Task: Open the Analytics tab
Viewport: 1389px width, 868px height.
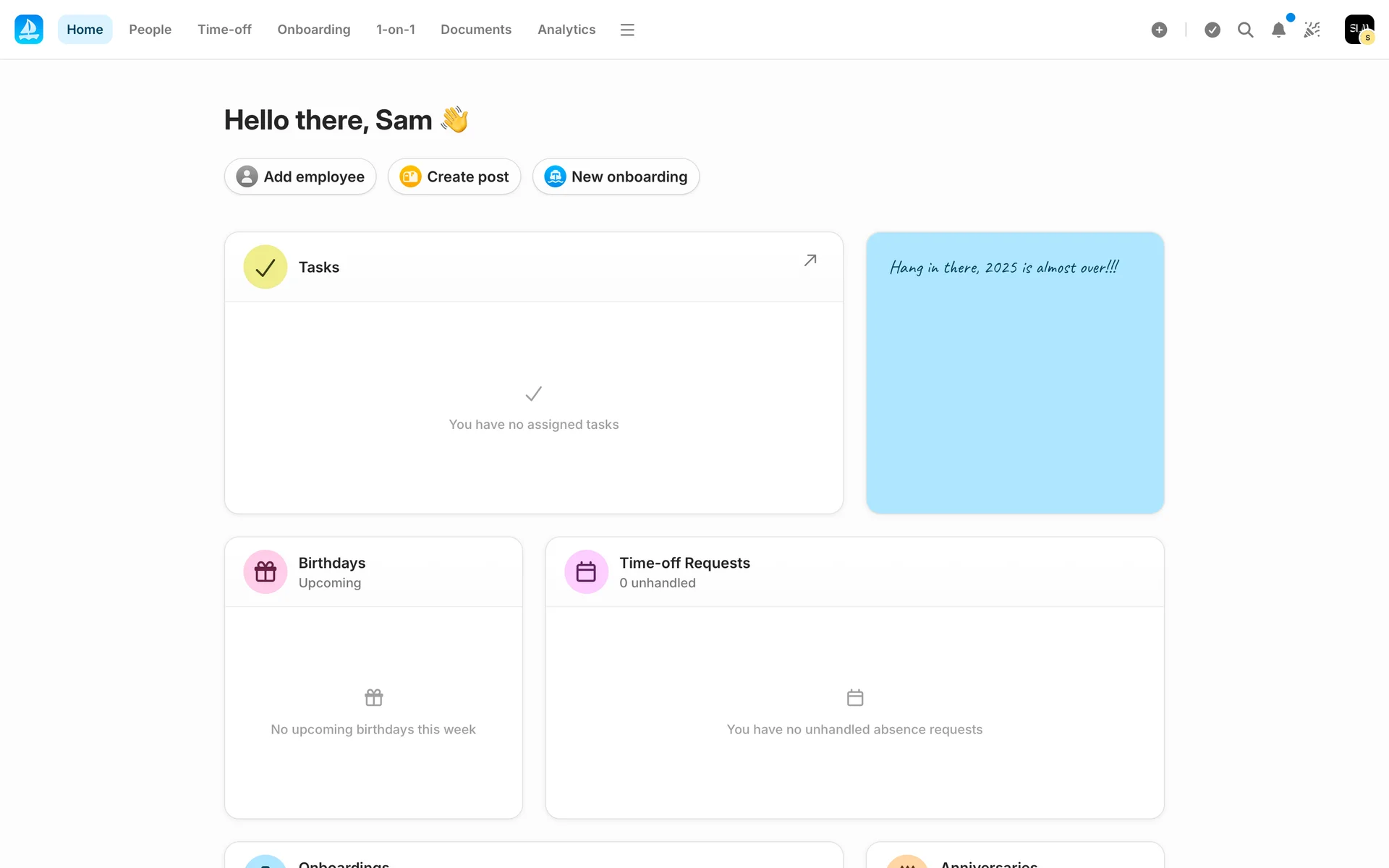Action: (x=566, y=30)
